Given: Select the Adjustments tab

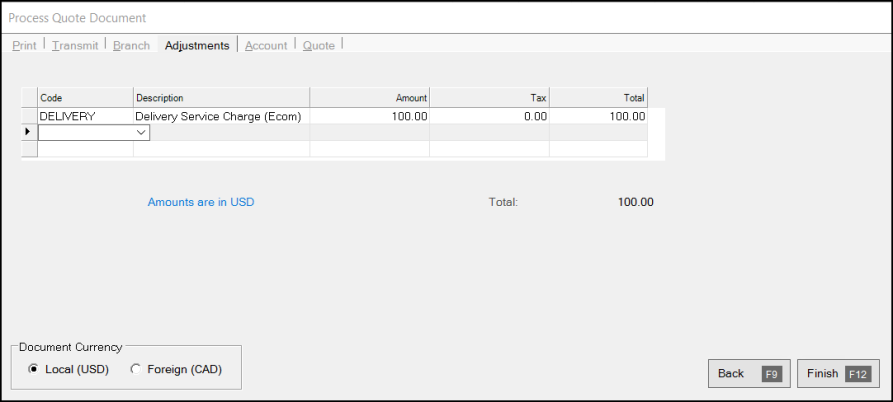Looking at the screenshot, I should pos(197,46).
